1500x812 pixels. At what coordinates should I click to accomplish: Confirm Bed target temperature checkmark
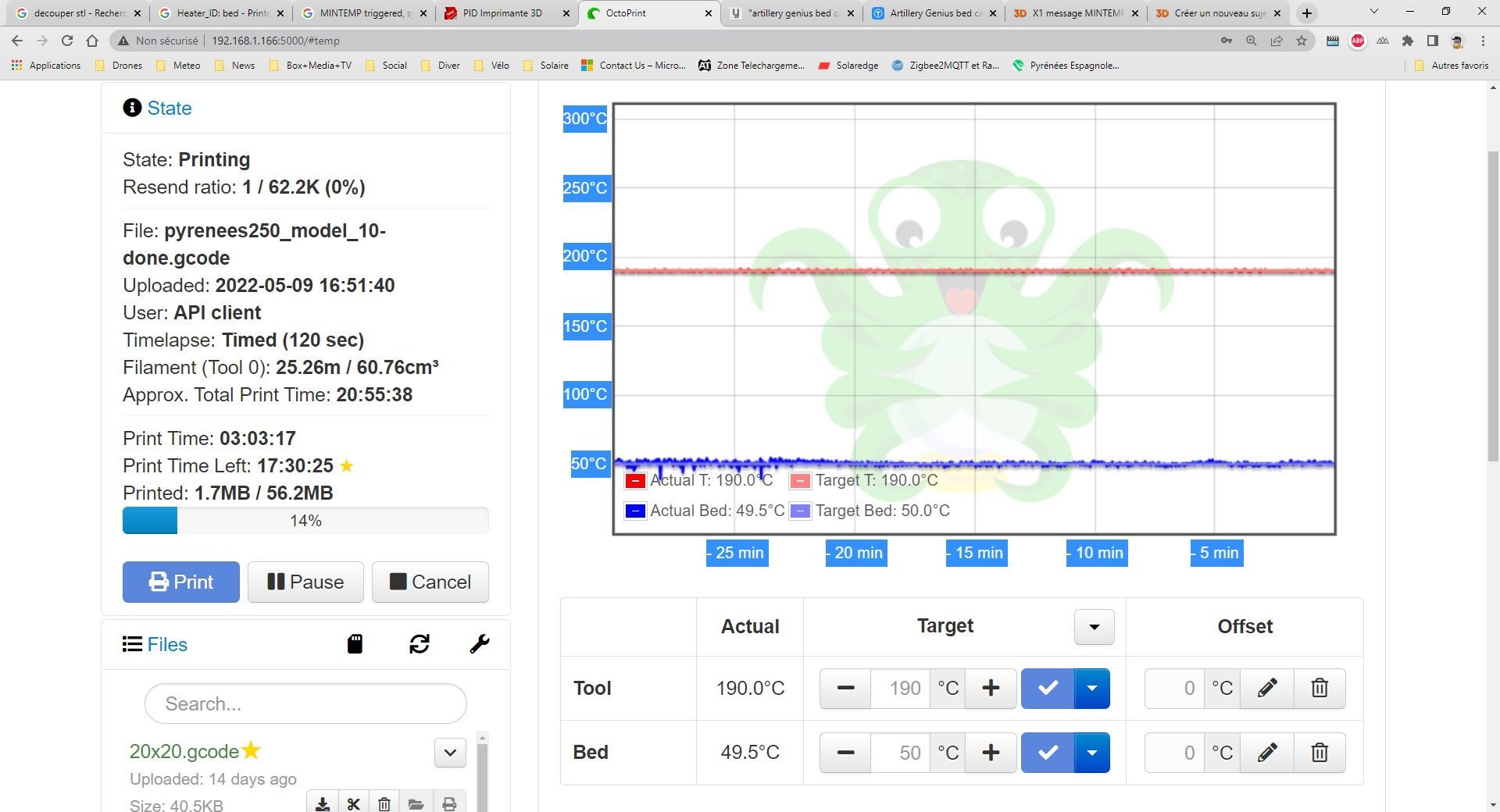(1048, 753)
